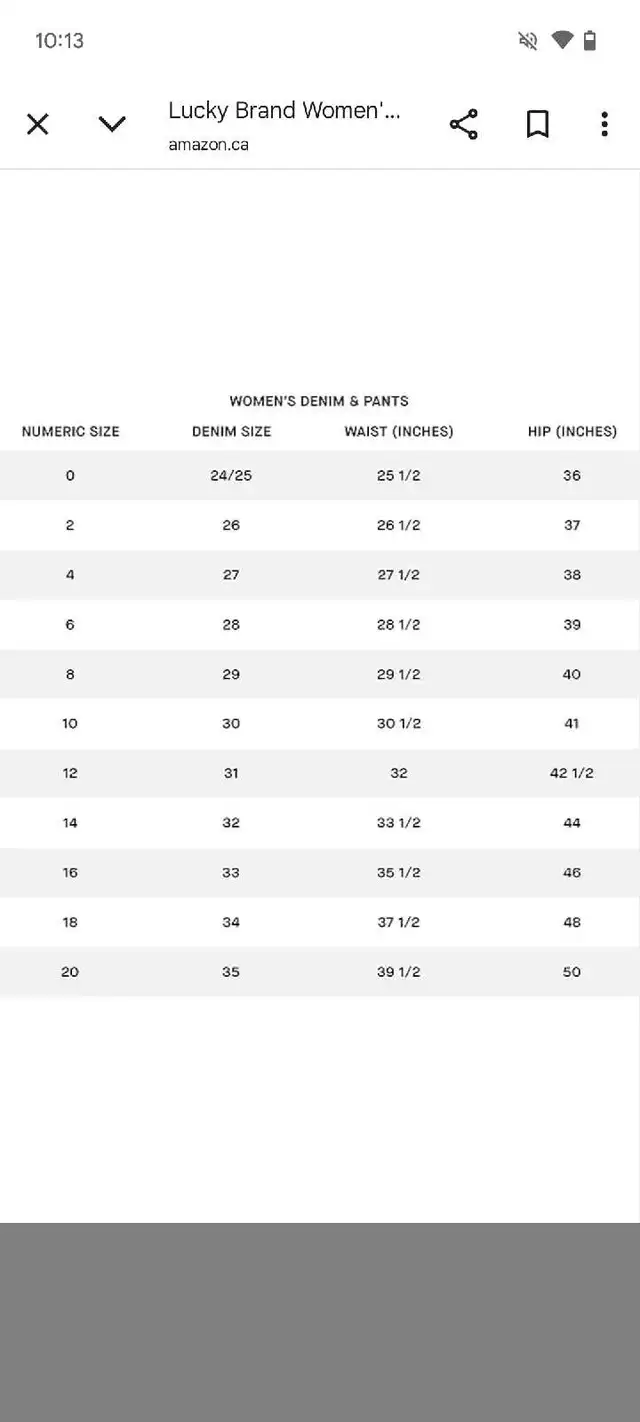Collapse the tab using down chevron
Image resolution: width=640 pixels, height=1422 pixels.
pyautogui.click(x=112, y=124)
